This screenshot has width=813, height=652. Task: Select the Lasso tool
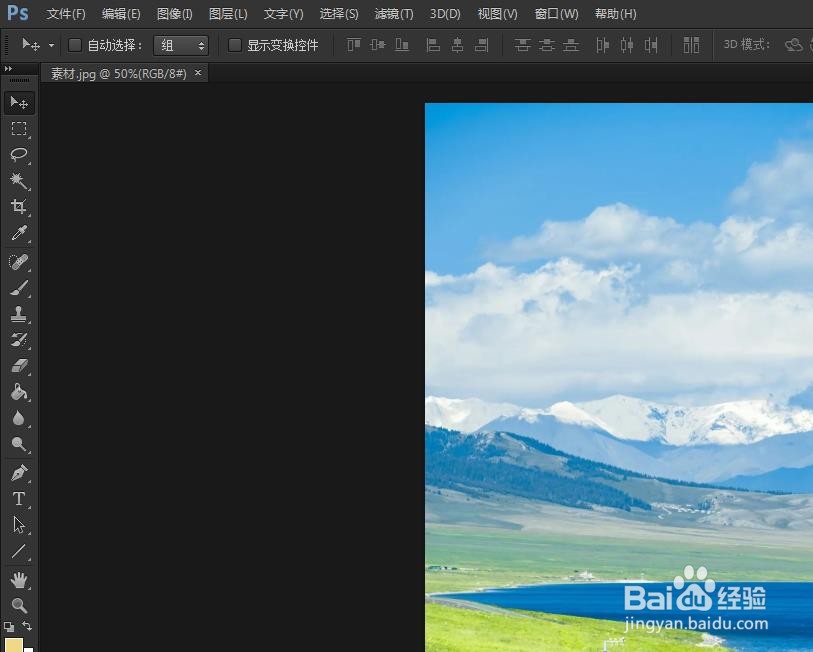point(19,155)
